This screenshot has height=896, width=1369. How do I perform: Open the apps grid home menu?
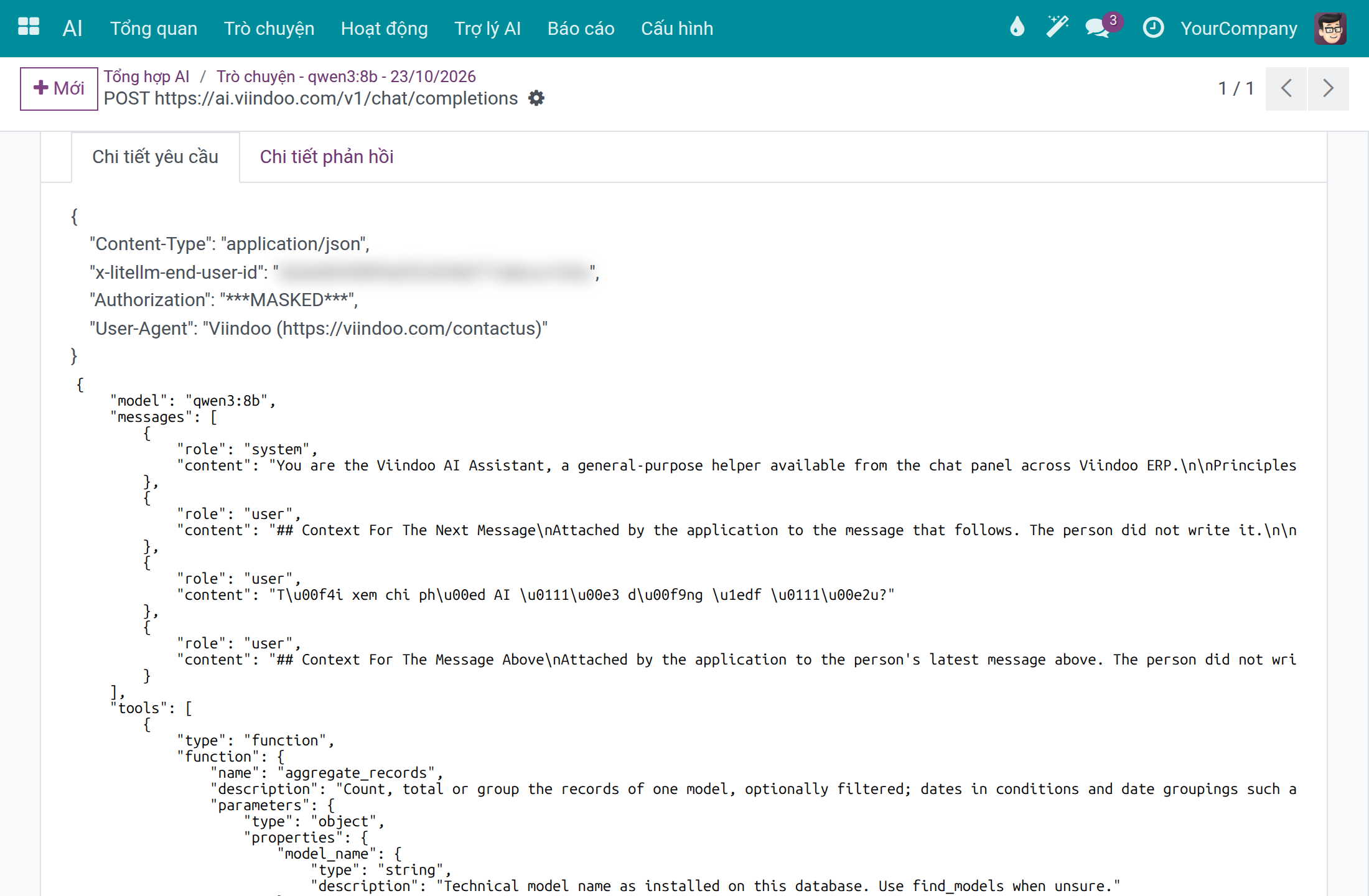29,27
